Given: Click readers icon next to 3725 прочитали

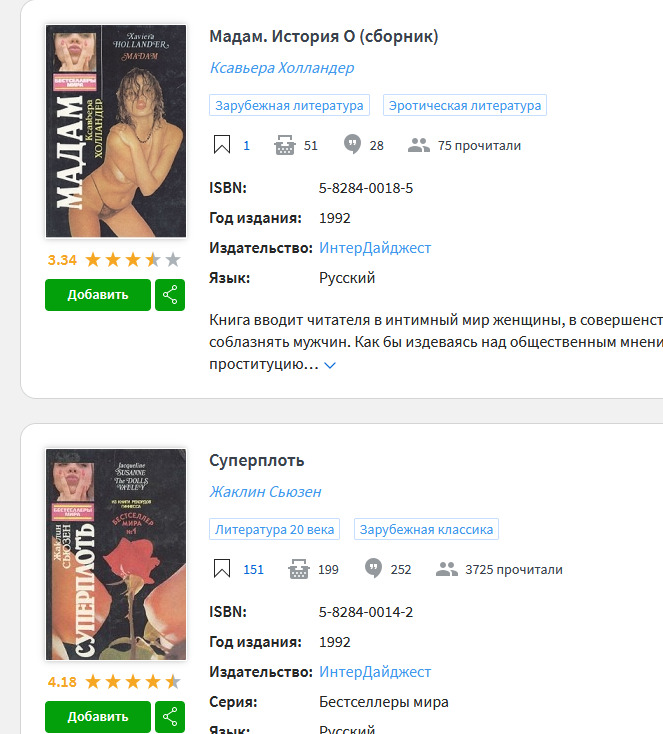Looking at the screenshot, I should 447,569.
